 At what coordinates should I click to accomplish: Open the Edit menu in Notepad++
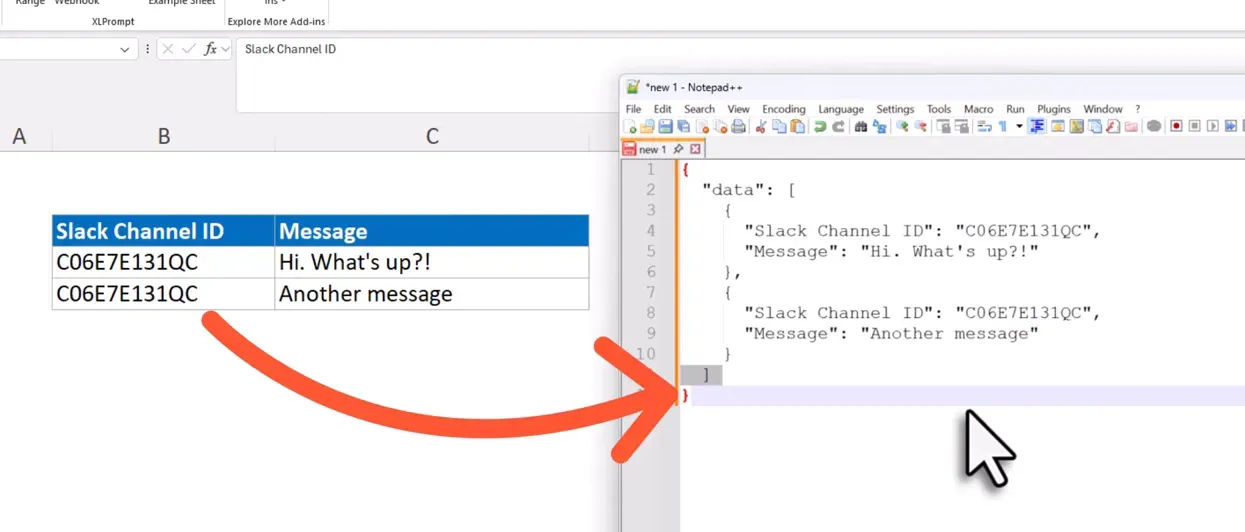pos(662,109)
